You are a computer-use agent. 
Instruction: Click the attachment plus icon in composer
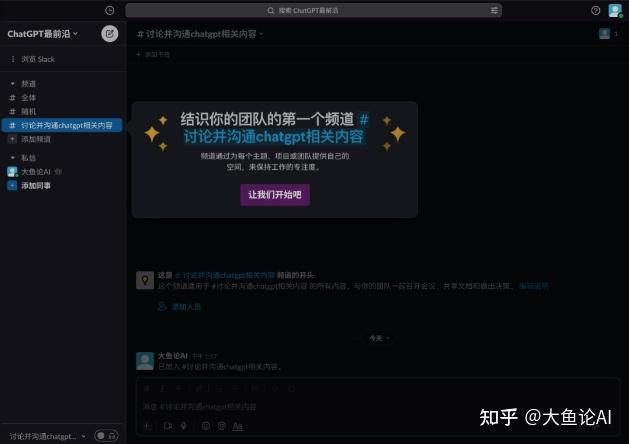147,426
